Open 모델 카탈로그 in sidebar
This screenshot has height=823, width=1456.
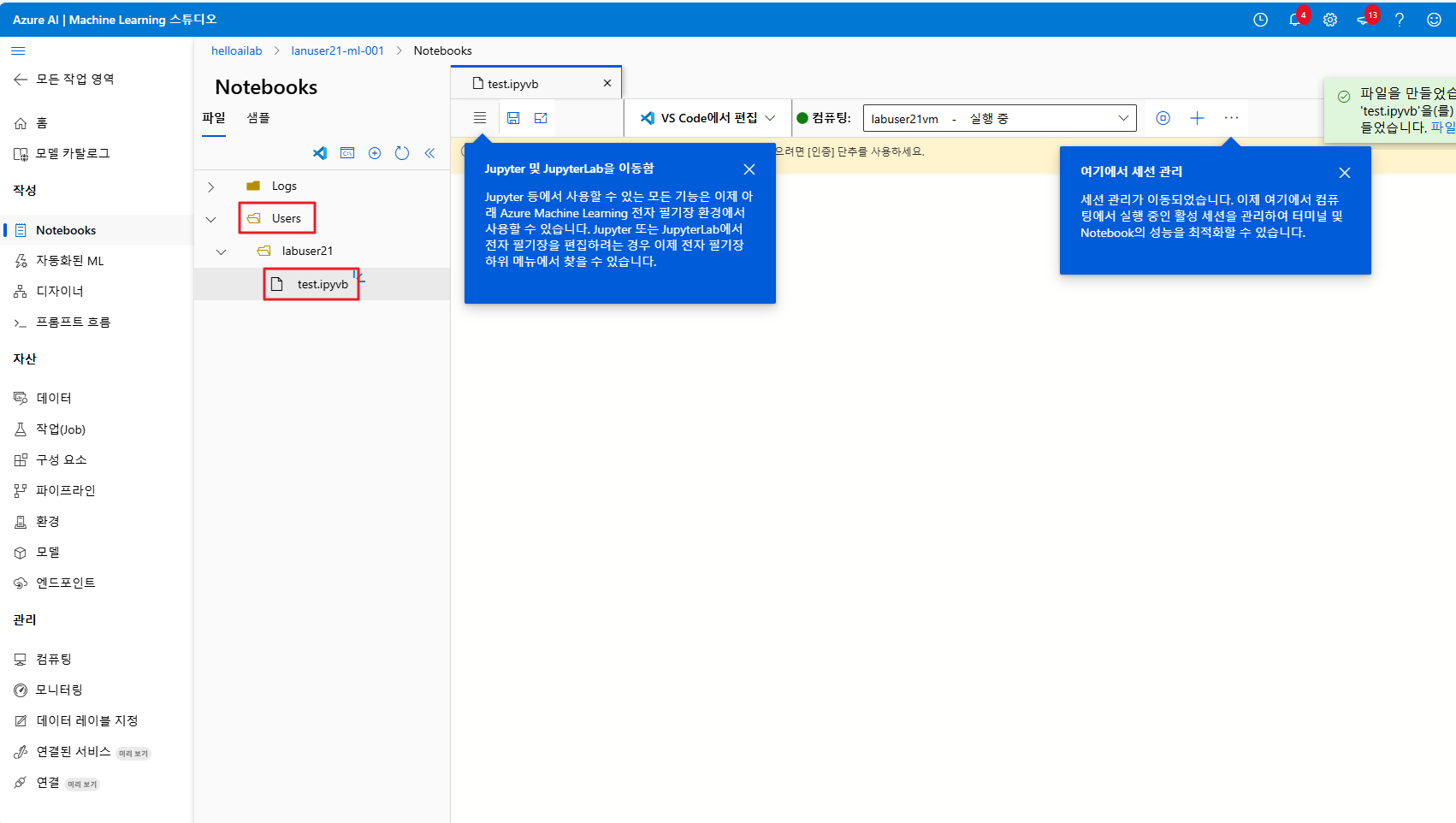(97, 154)
